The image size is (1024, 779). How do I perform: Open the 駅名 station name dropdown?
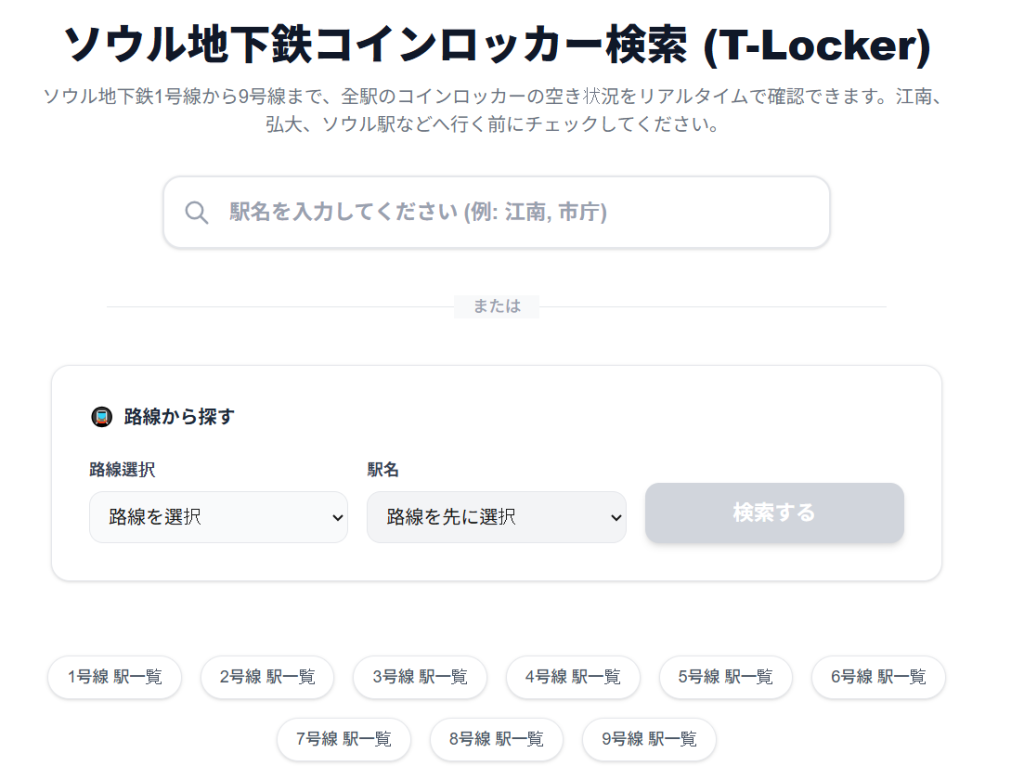click(496, 517)
